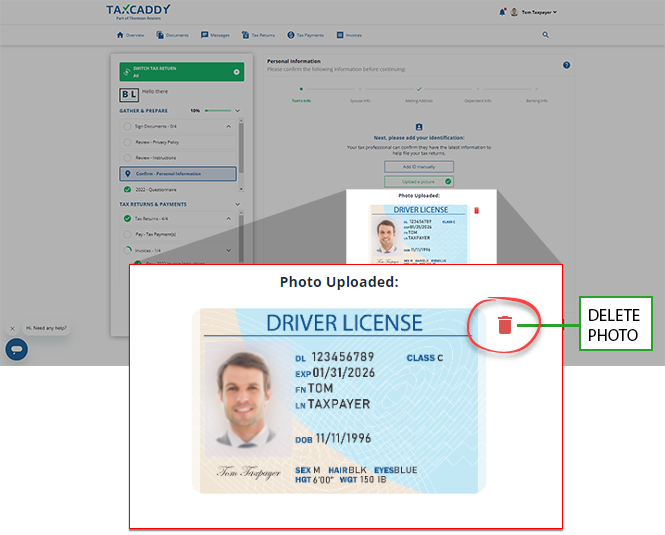Go to the Tom's Info step
Screen dimensions: 665x535
pos(301,95)
